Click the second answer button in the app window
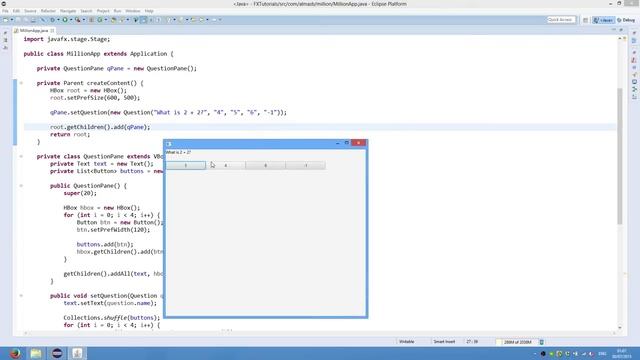Image resolution: width=640 pixels, height=360 pixels. pos(226,165)
